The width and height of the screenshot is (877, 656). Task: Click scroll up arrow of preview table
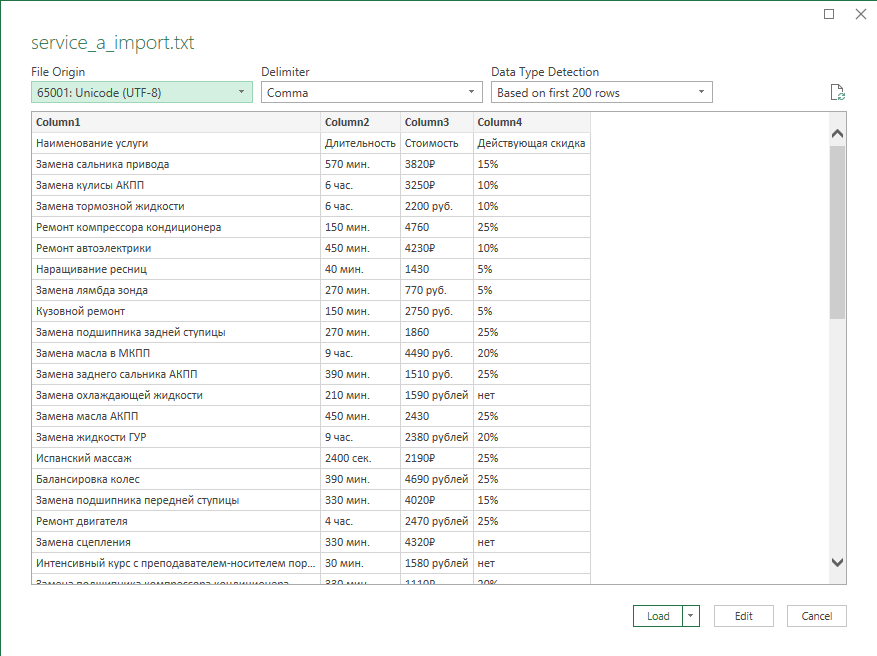coord(837,133)
